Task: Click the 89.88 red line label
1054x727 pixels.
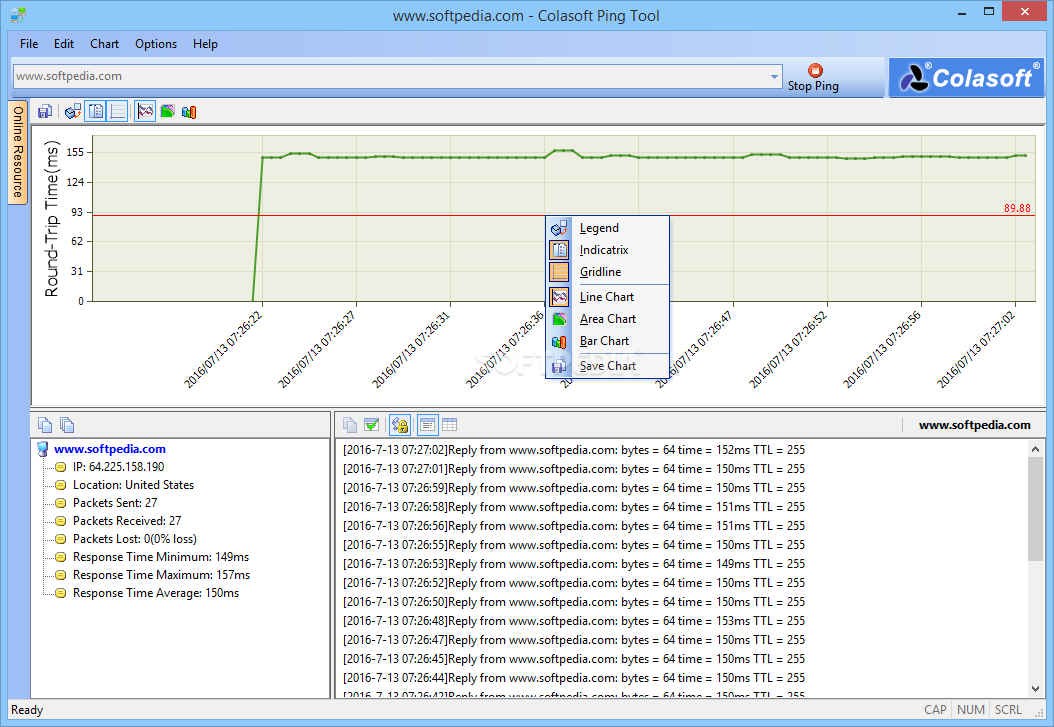Action: [1017, 208]
